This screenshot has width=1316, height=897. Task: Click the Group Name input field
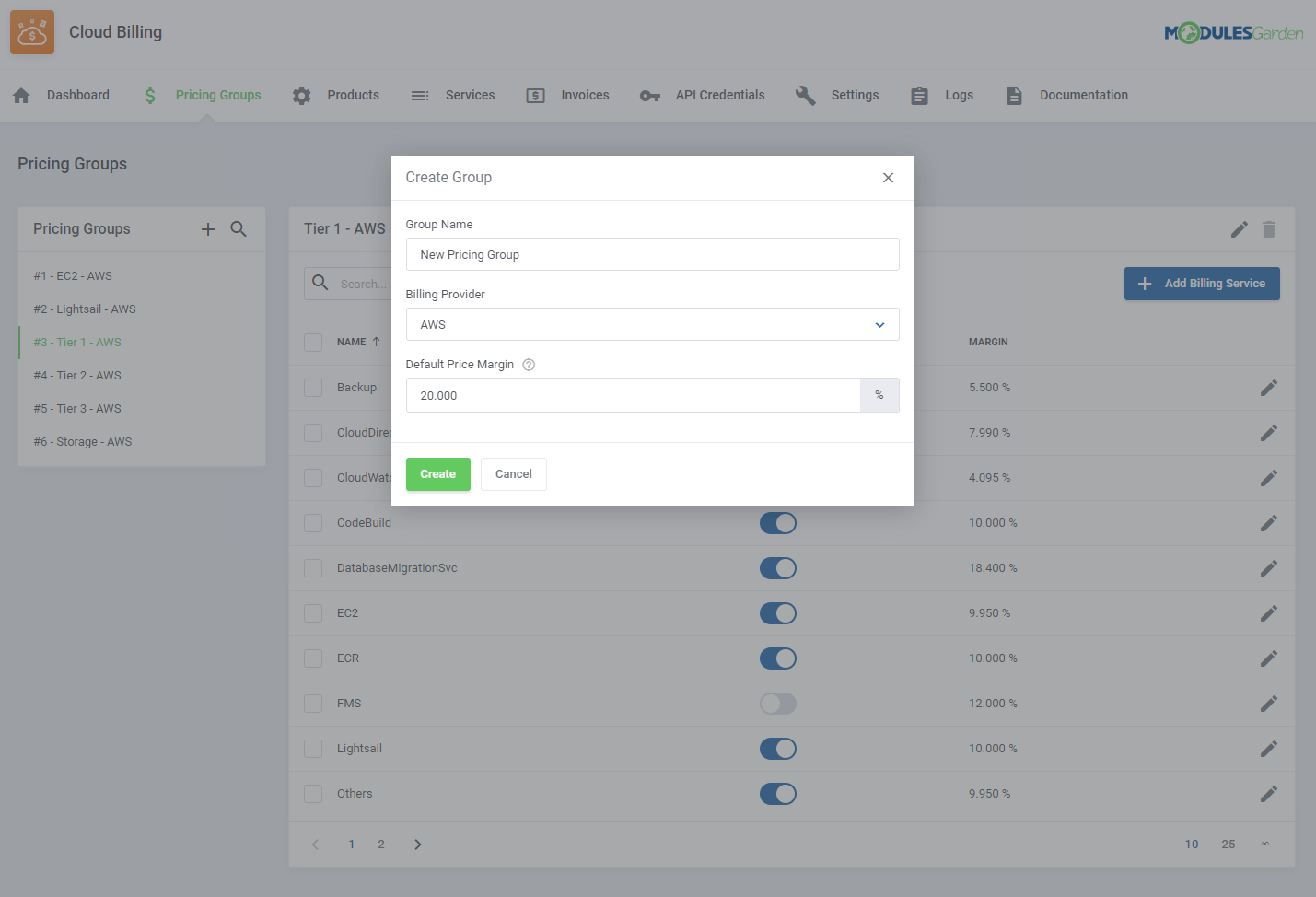pyautogui.click(x=652, y=254)
